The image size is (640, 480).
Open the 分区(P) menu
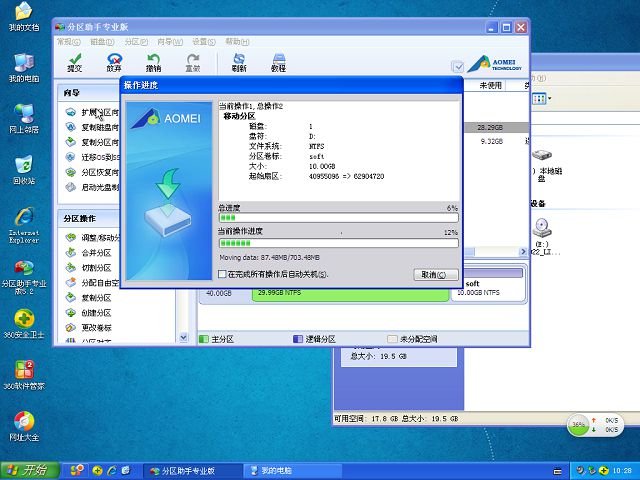136,42
